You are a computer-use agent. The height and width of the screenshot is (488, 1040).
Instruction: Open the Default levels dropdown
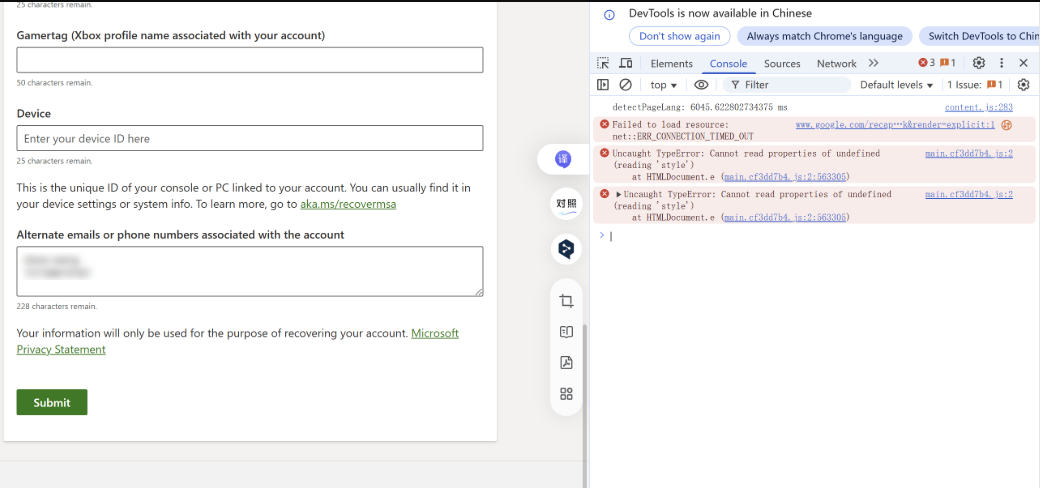pos(897,85)
